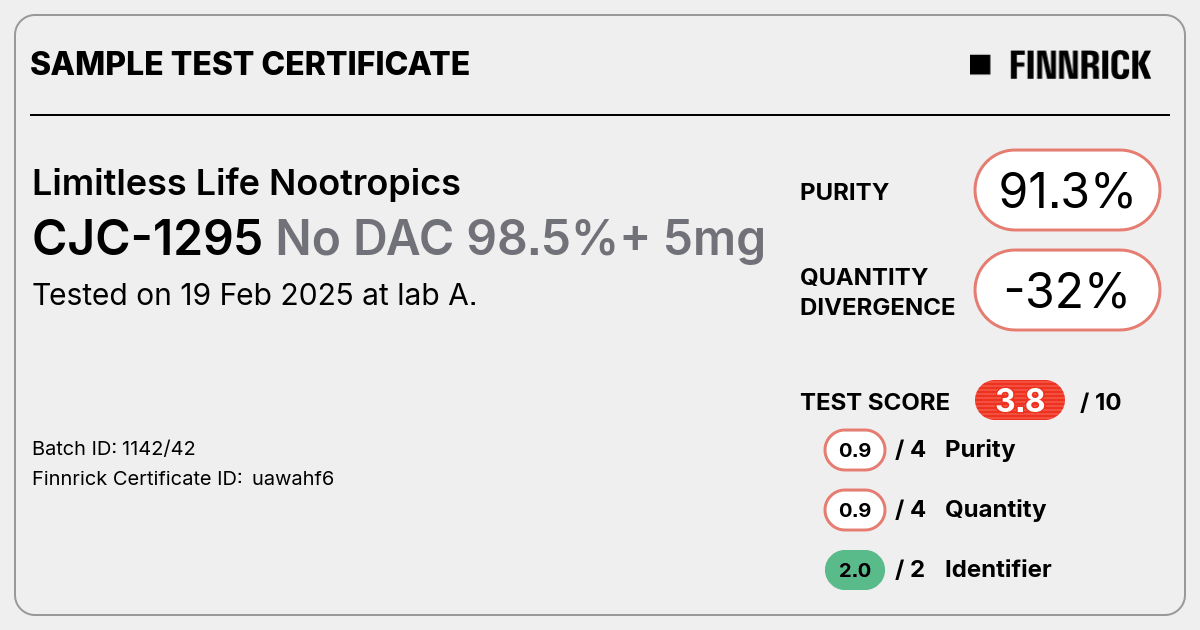Click the 0.9 Quantity score pill
The image size is (1200, 630).
[855, 510]
